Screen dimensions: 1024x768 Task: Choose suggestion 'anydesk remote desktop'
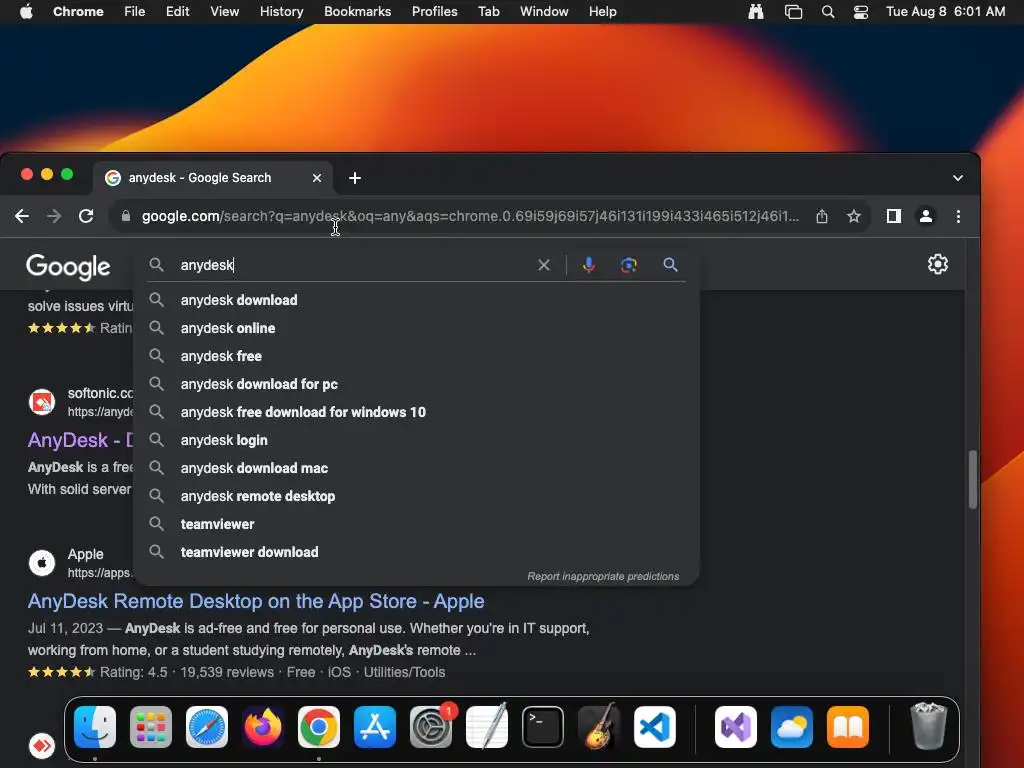pos(417,496)
